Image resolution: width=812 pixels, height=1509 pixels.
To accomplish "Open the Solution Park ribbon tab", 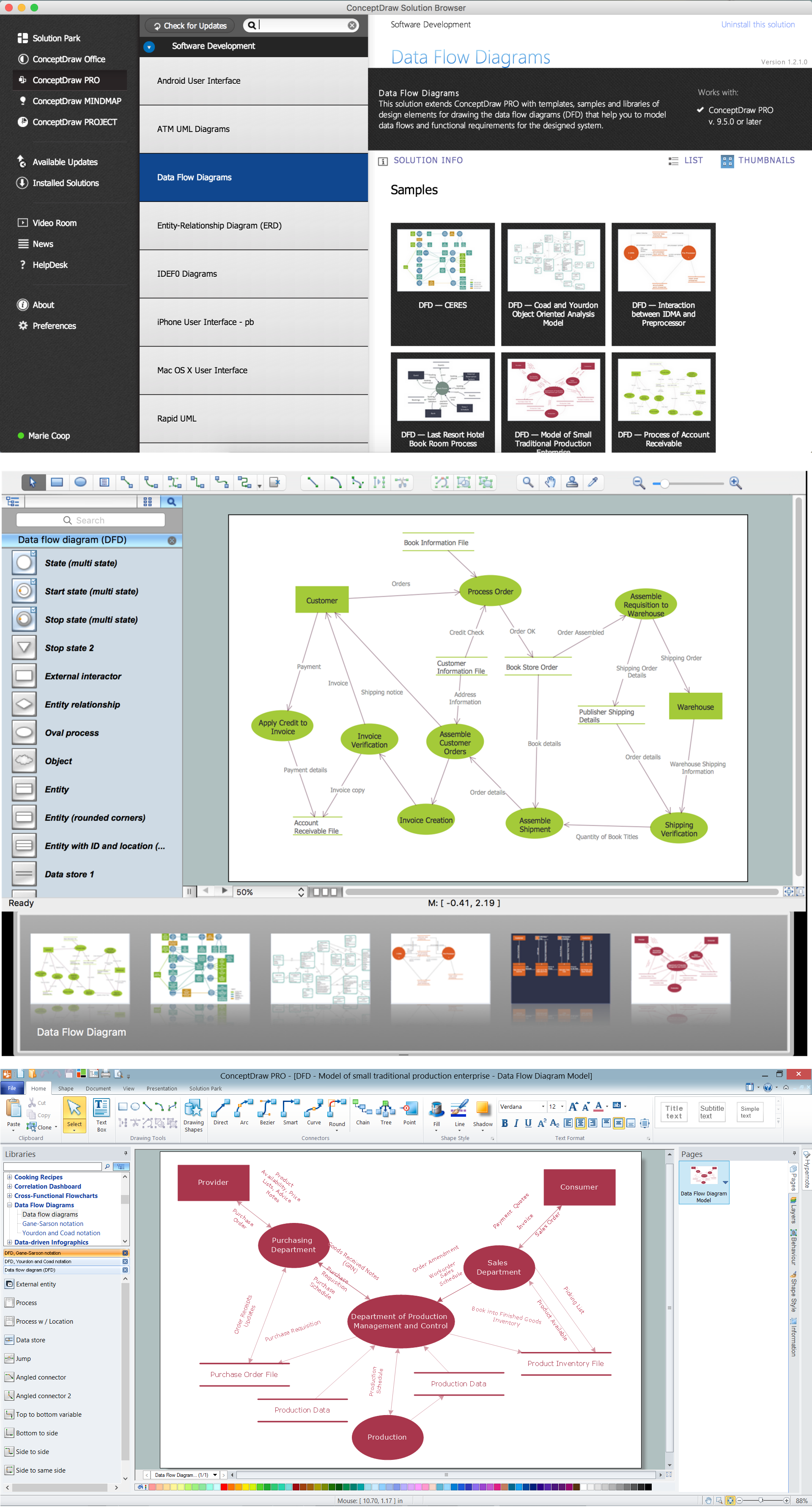I will (206, 1089).
